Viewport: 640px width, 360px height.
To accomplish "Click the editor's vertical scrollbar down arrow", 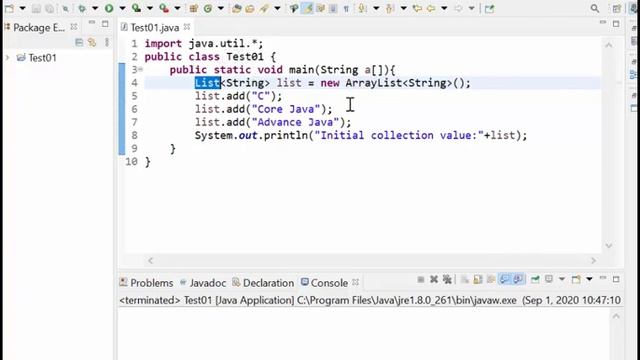I will point(609,245).
